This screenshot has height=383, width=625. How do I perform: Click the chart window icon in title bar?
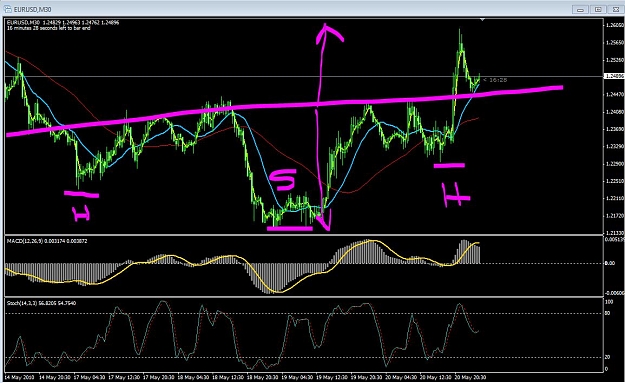(x=7, y=9)
